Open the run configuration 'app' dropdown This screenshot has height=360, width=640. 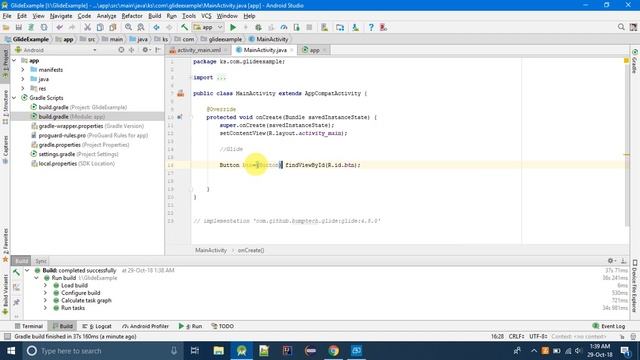pyautogui.click(x=208, y=27)
